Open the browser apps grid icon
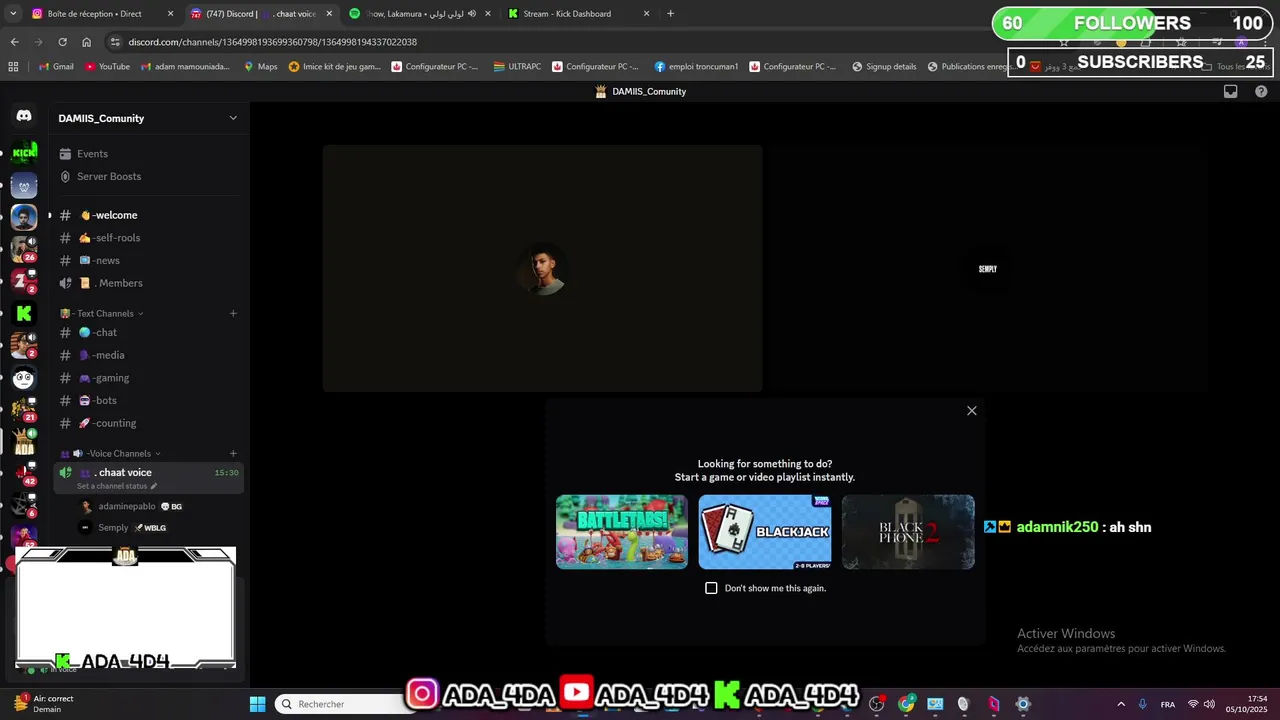This screenshot has width=1280, height=720. tap(13, 67)
